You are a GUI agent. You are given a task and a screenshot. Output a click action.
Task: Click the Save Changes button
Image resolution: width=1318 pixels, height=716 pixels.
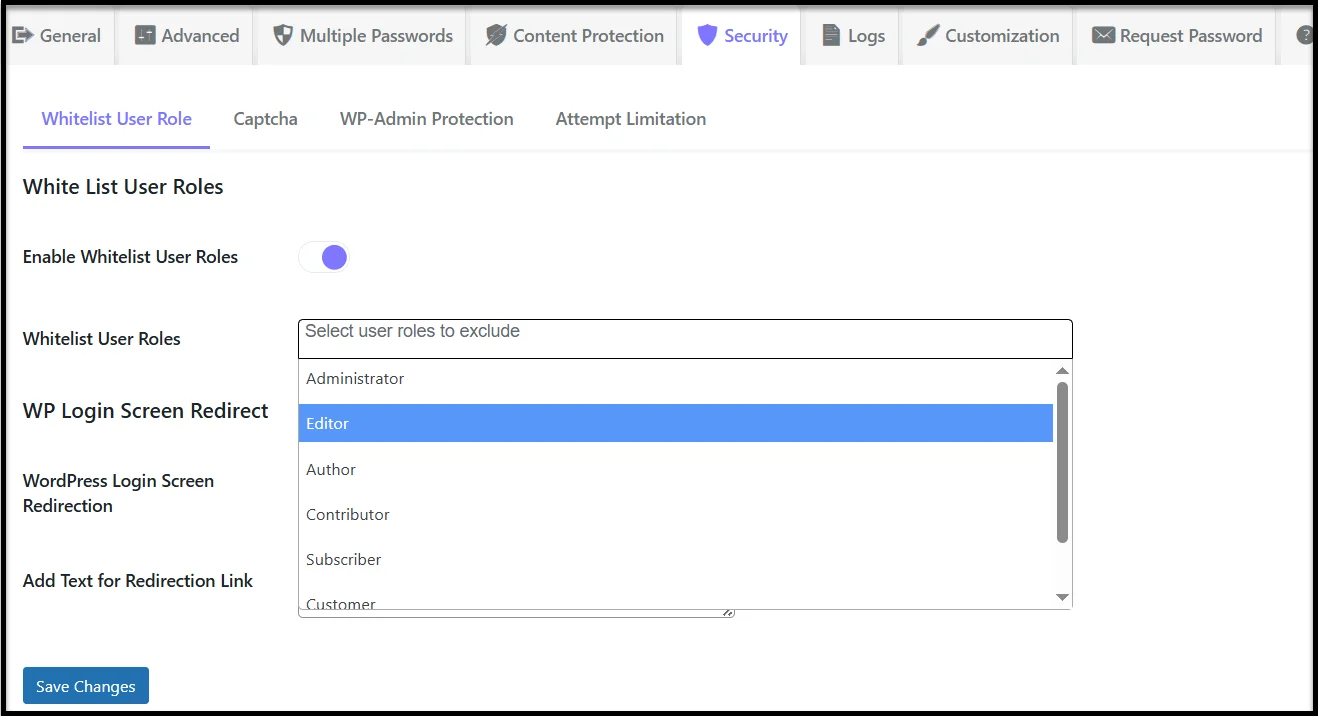[85, 685]
